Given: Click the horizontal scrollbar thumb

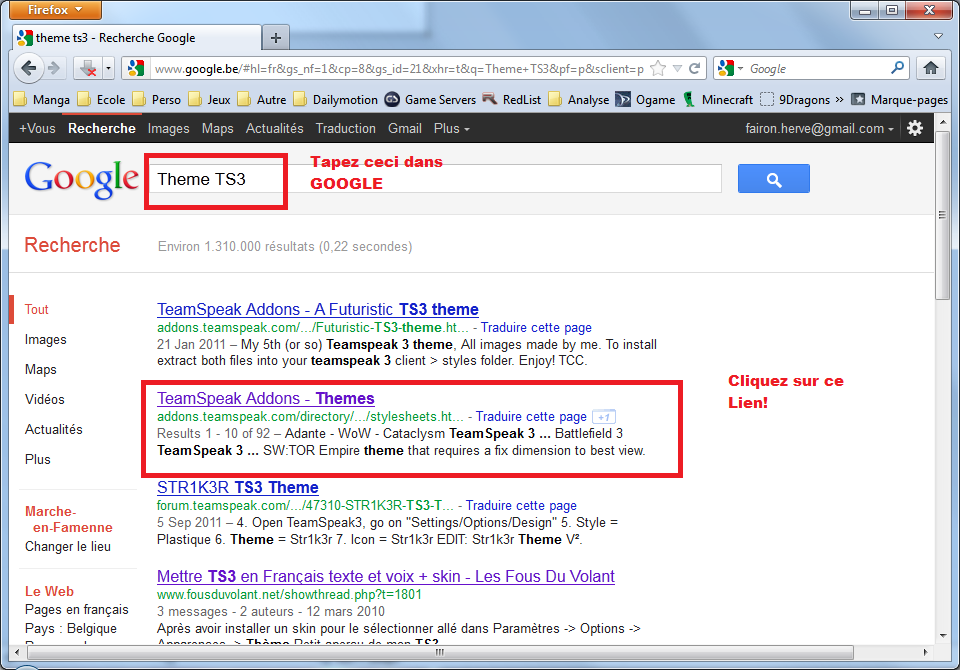Looking at the screenshot, I should click(x=440, y=652).
